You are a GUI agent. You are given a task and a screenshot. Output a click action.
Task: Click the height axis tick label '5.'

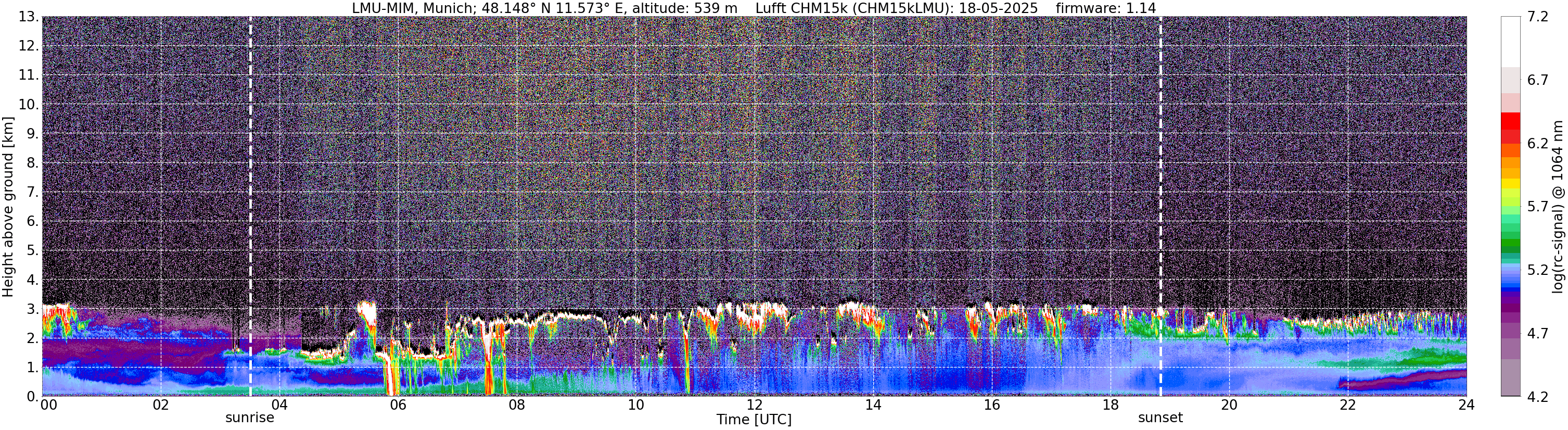click(32, 251)
